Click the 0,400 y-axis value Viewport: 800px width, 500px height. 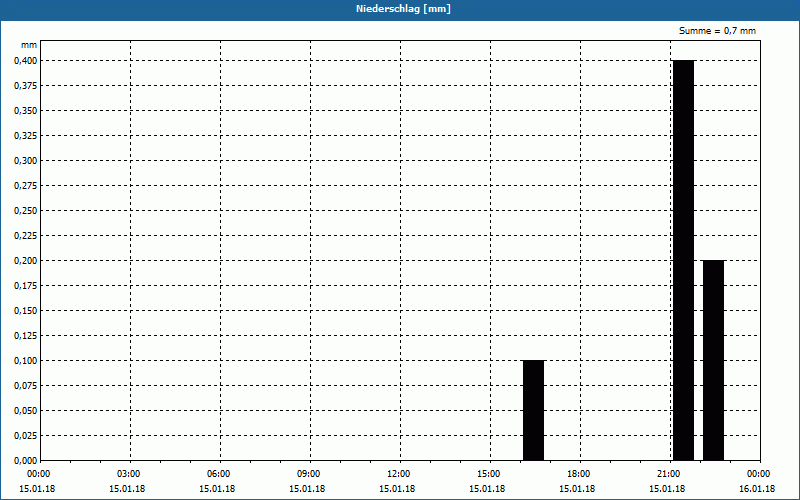pyautogui.click(x=26, y=61)
